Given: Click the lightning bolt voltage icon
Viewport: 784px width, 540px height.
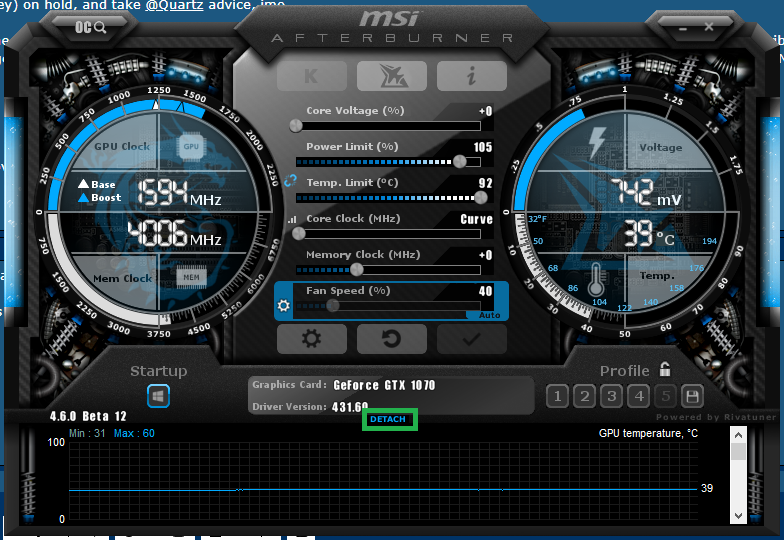Looking at the screenshot, I should click(x=597, y=142).
